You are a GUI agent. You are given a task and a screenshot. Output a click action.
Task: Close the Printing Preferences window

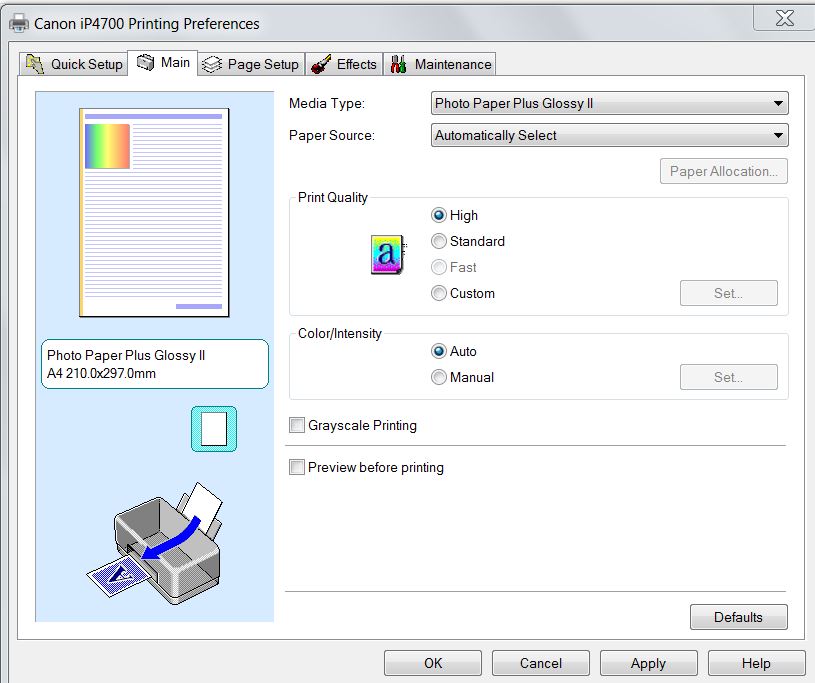[784, 19]
